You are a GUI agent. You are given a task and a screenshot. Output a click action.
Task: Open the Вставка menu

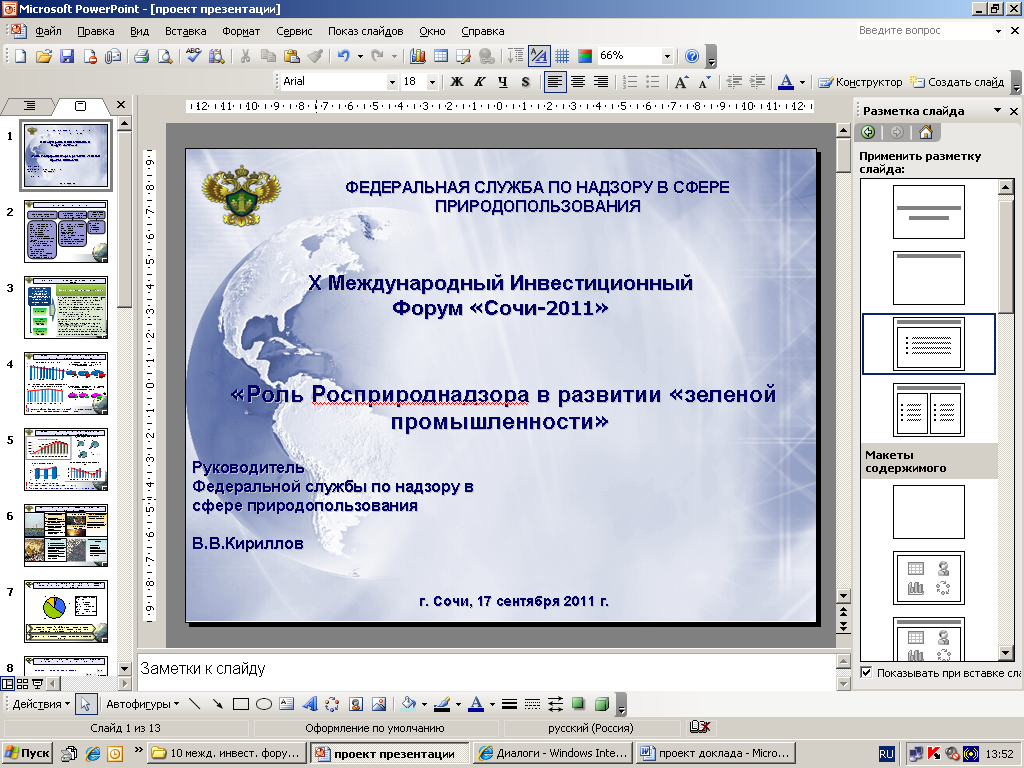(185, 32)
